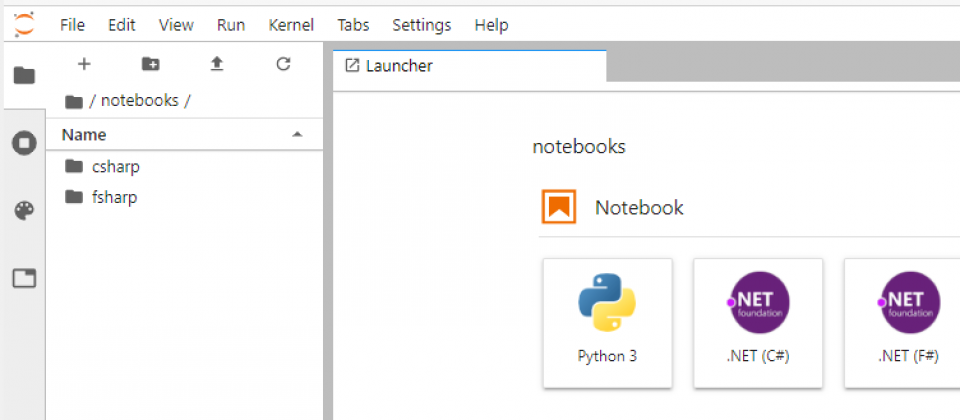The width and height of the screenshot is (960, 420).
Task: Open the Commands palette sidebar icon
Action: (24, 211)
